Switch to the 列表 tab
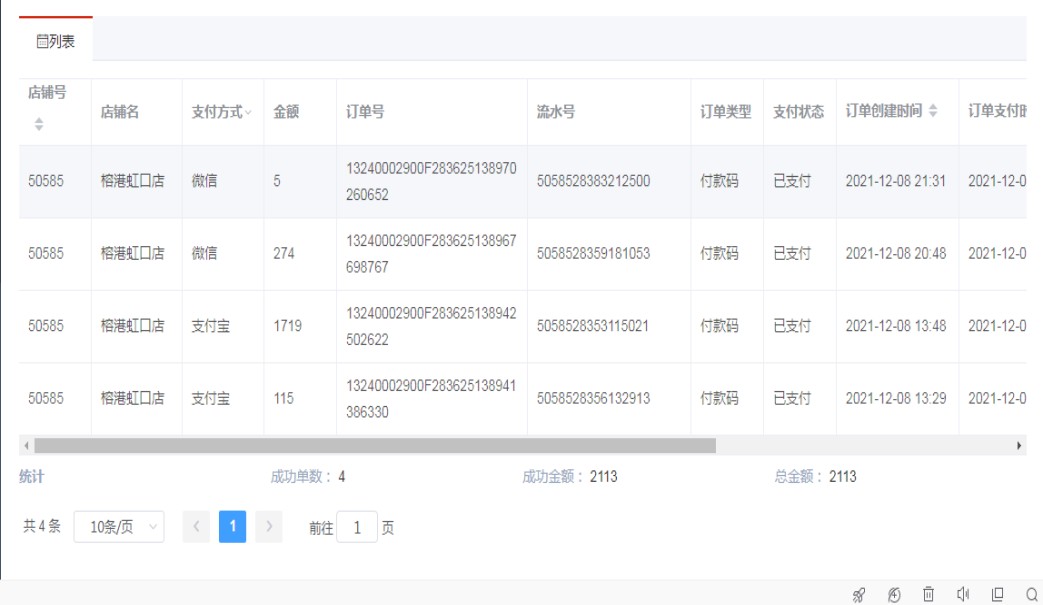Screen dimensions: 1043x605 tap(55, 42)
